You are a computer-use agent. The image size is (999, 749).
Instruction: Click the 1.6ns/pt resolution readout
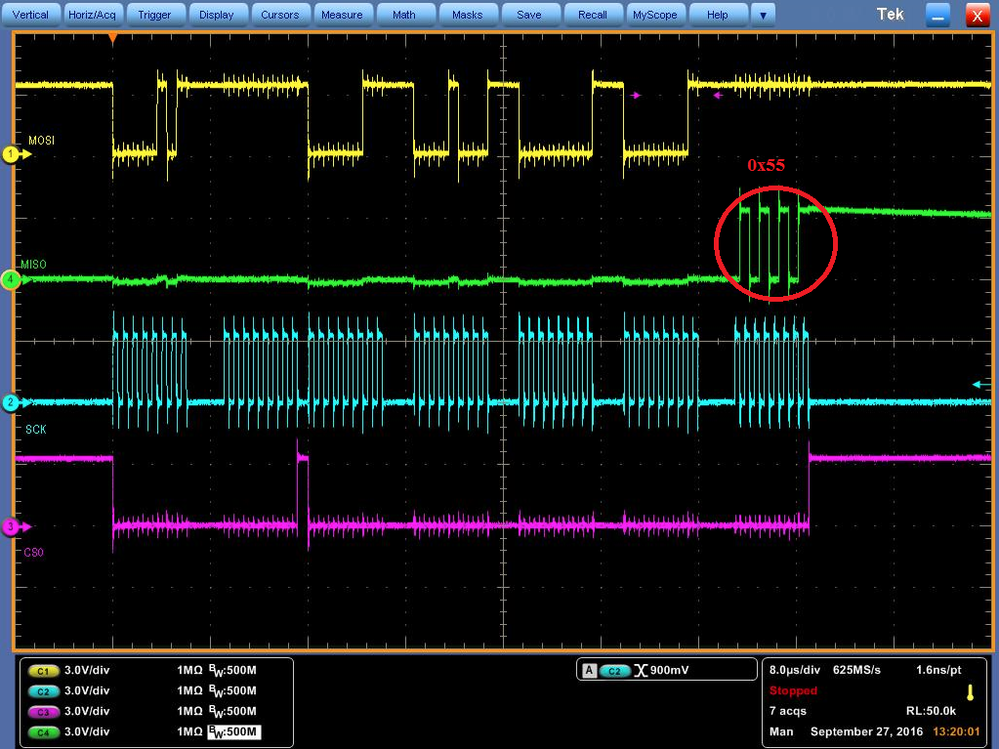(x=938, y=670)
